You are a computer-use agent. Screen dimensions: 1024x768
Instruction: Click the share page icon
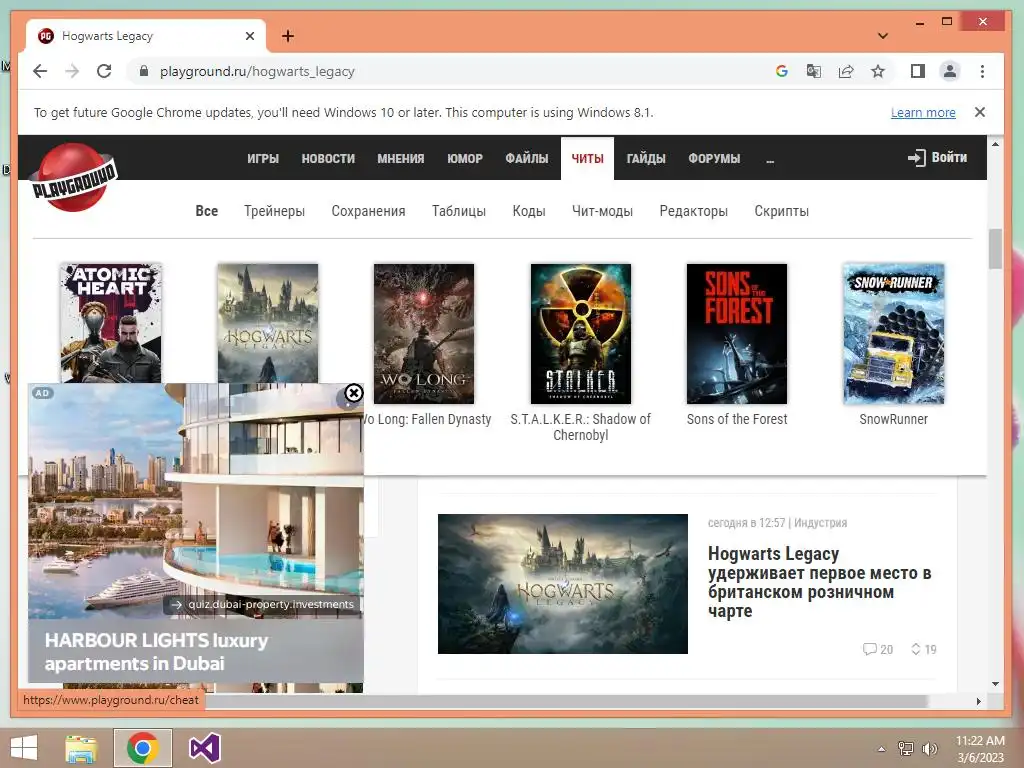pos(846,71)
